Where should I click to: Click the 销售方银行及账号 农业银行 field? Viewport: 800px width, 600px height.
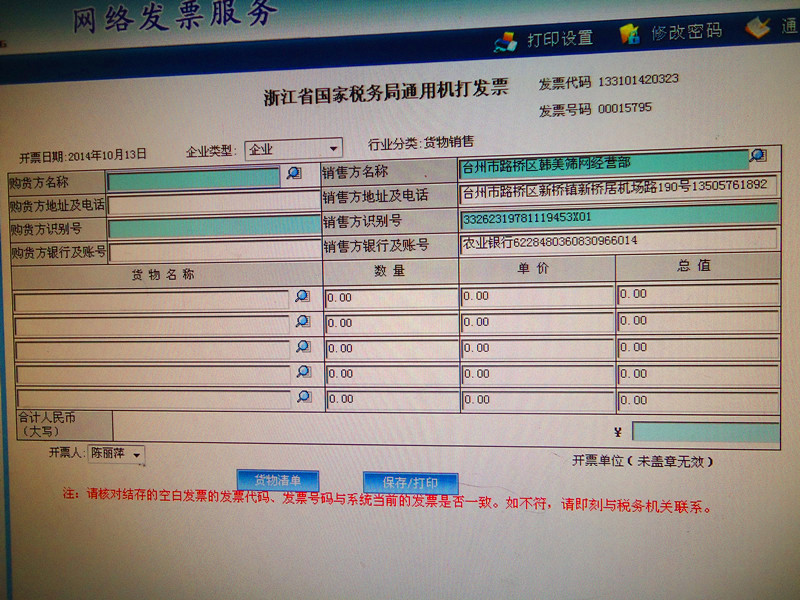pos(618,241)
